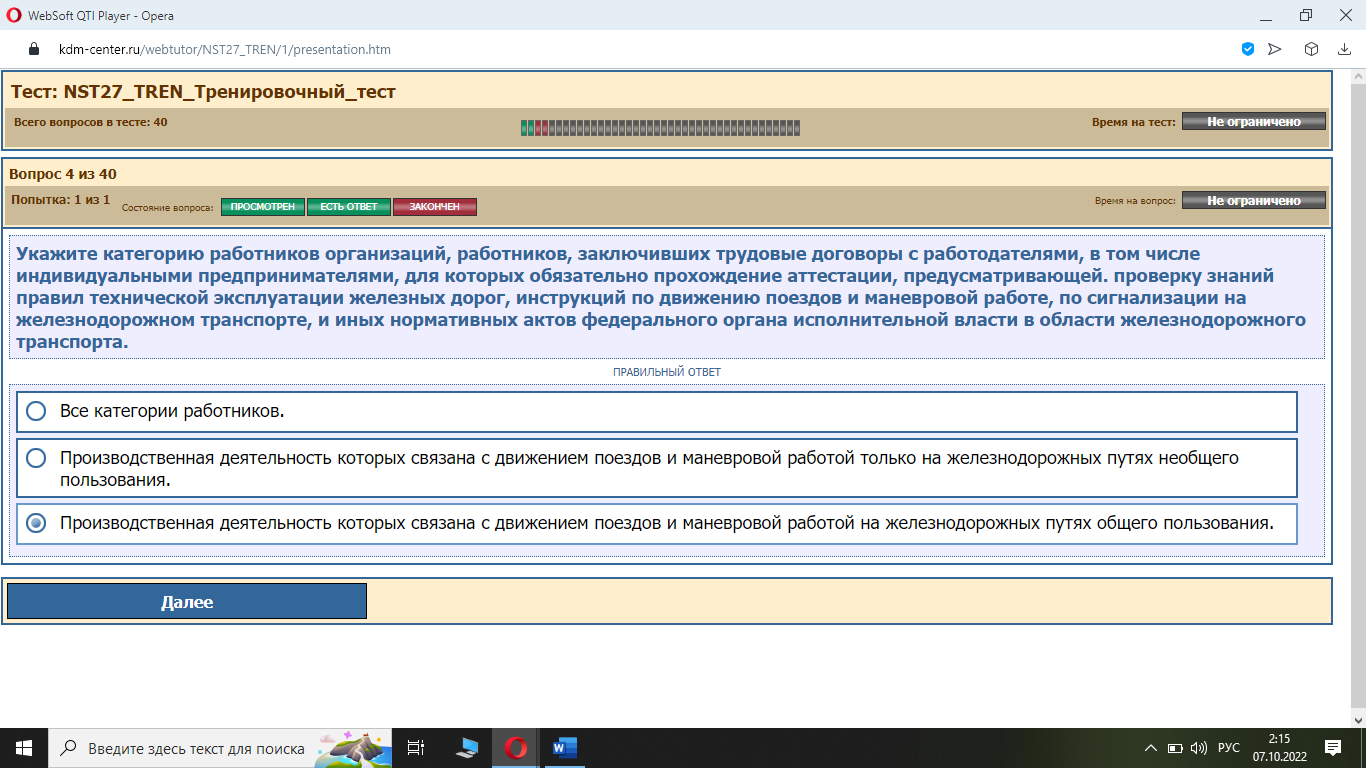The height and width of the screenshot is (768, 1366).
Task: Click the 'Попытка: 1 из 1' text
Action: click(x=60, y=200)
